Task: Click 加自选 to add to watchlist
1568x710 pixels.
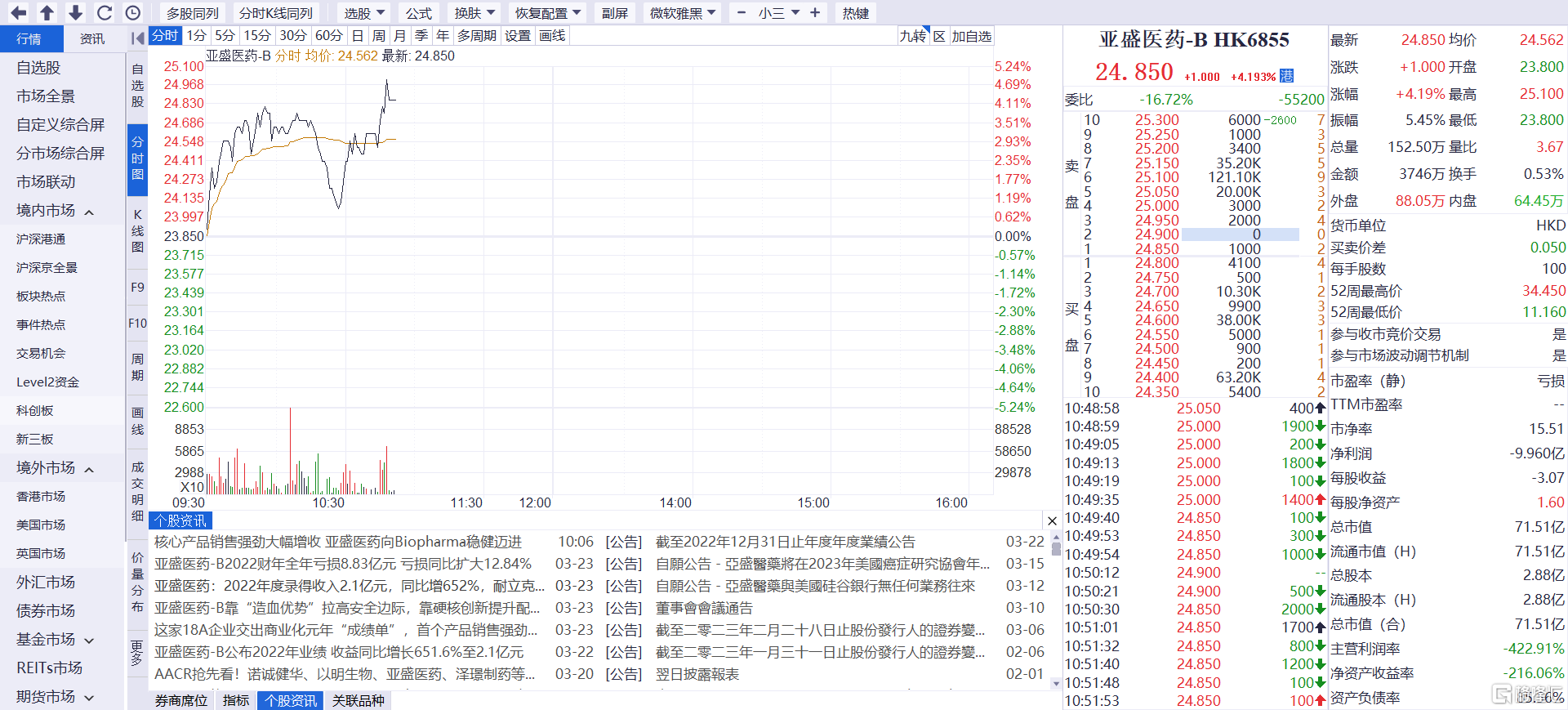Action: click(x=972, y=36)
